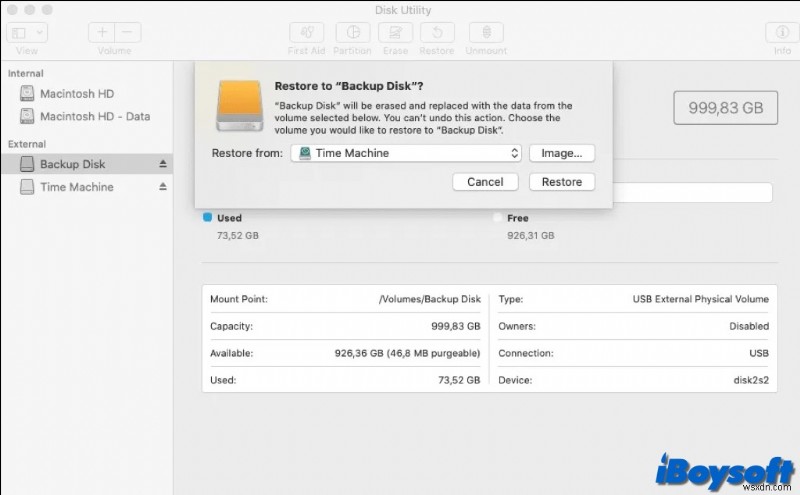800x495 pixels.
Task: Click the Time Machine icon in dropdown
Action: click(305, 153)
